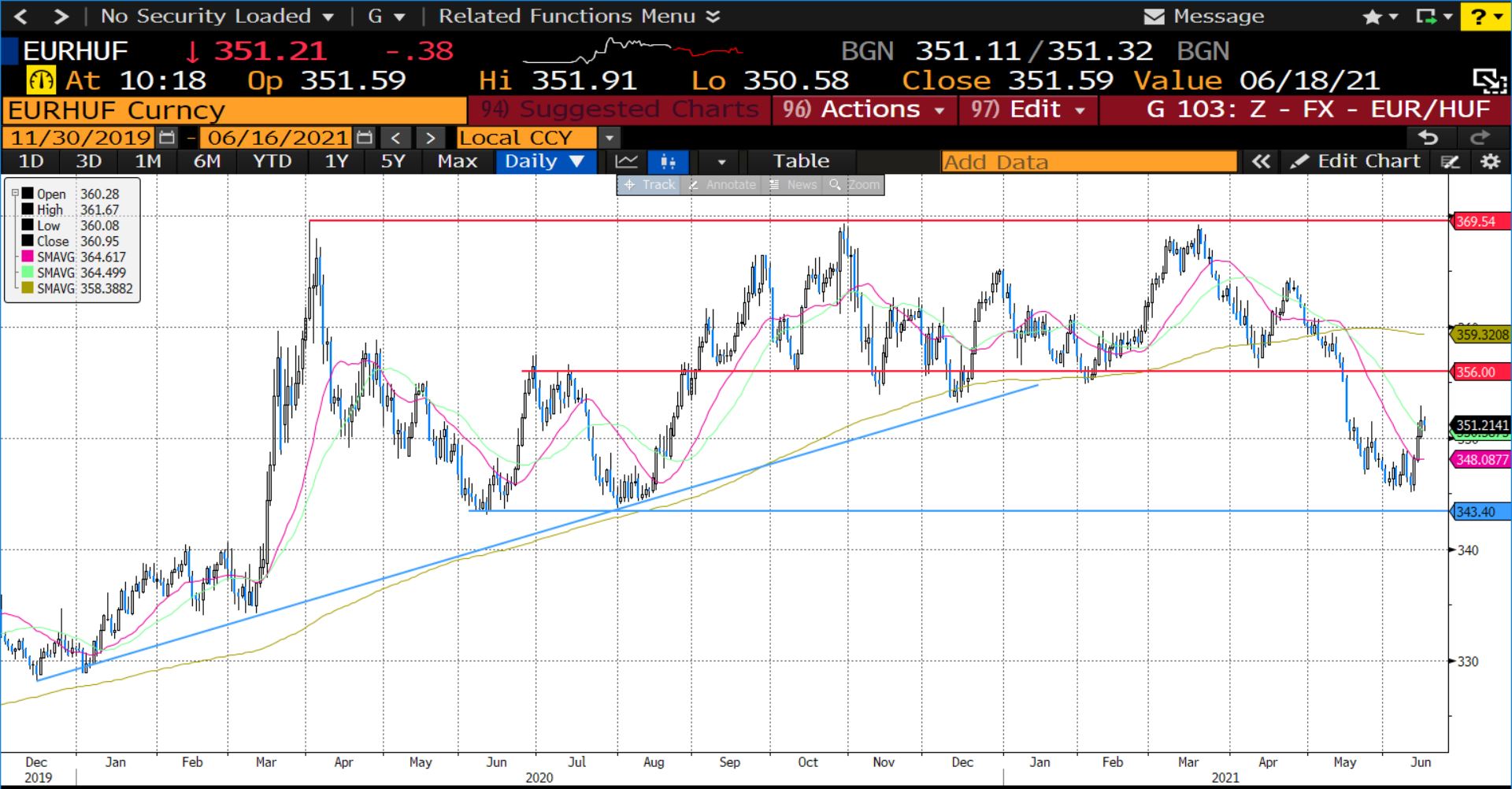Click the EURHUF Curncy security field
This screenshot has width=1512, height=789.
[235, 110]
